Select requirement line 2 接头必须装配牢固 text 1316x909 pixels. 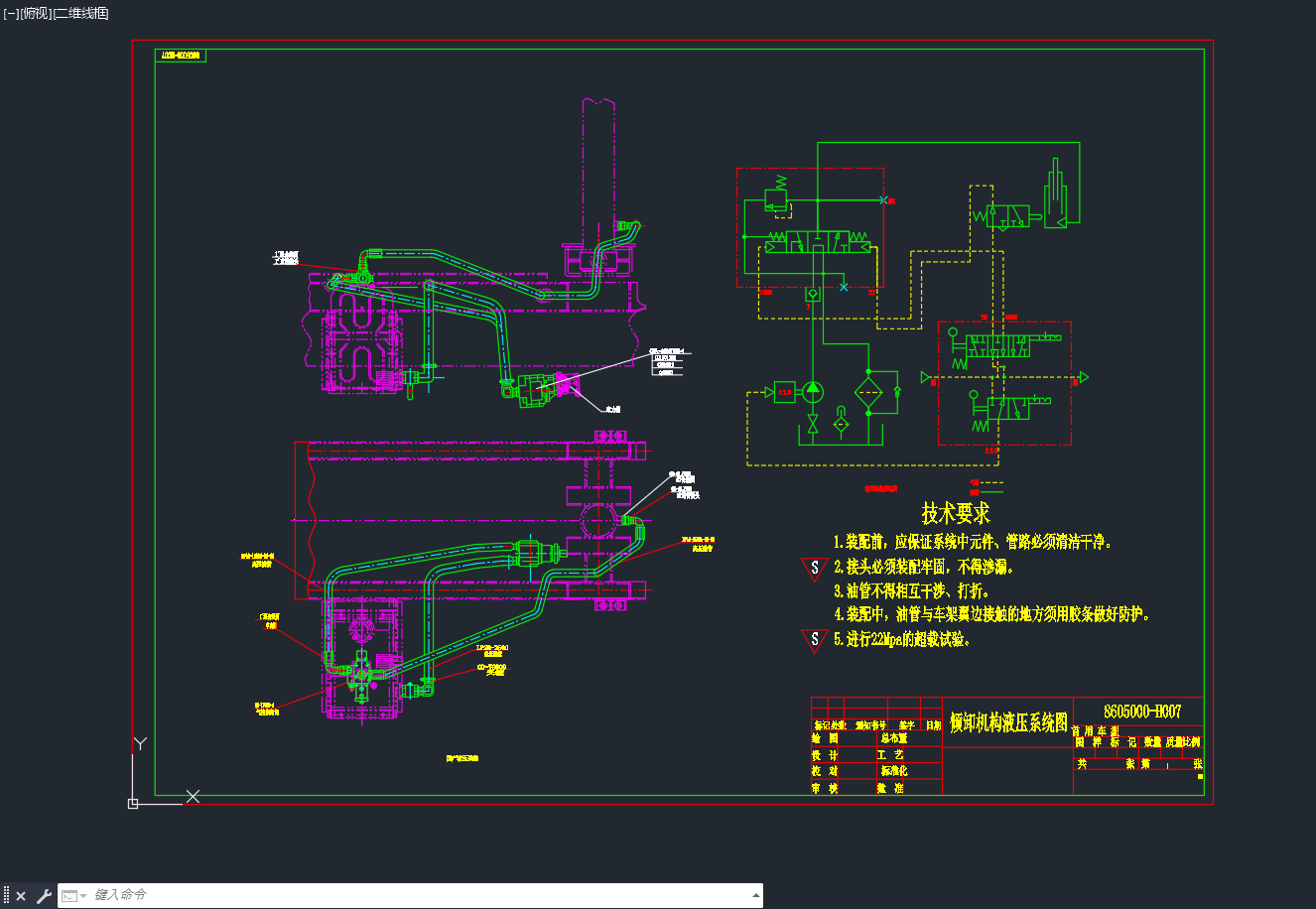[925, 567]
